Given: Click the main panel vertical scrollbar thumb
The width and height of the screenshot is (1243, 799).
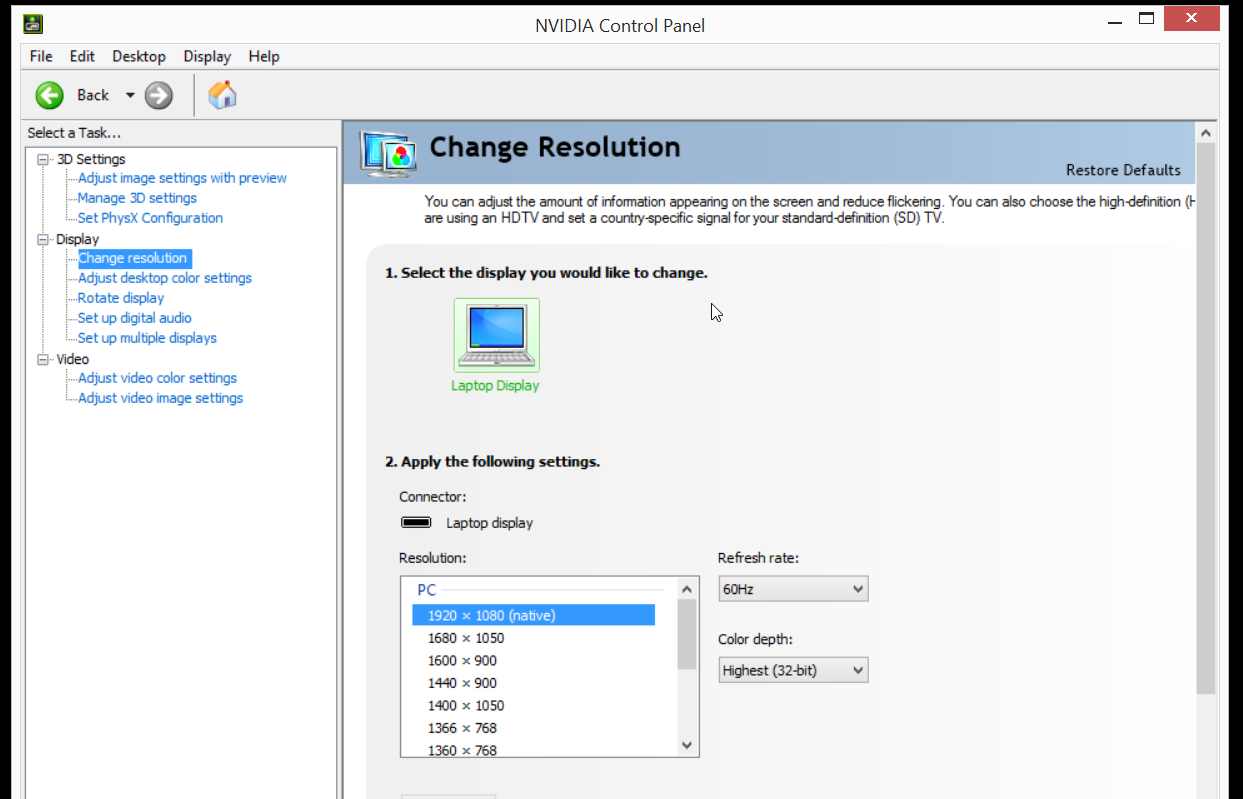Looking at the screenshot, I should (1206, 418).
